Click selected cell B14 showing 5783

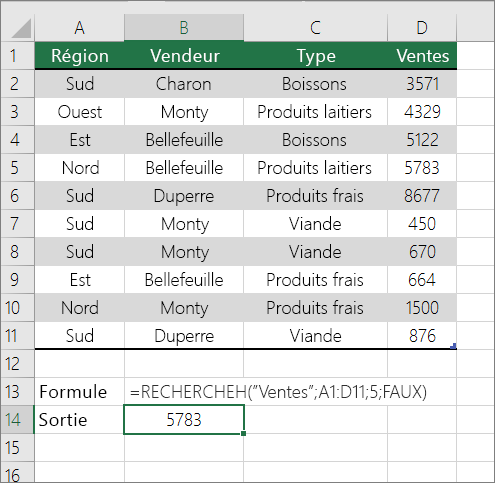[184, 420]
